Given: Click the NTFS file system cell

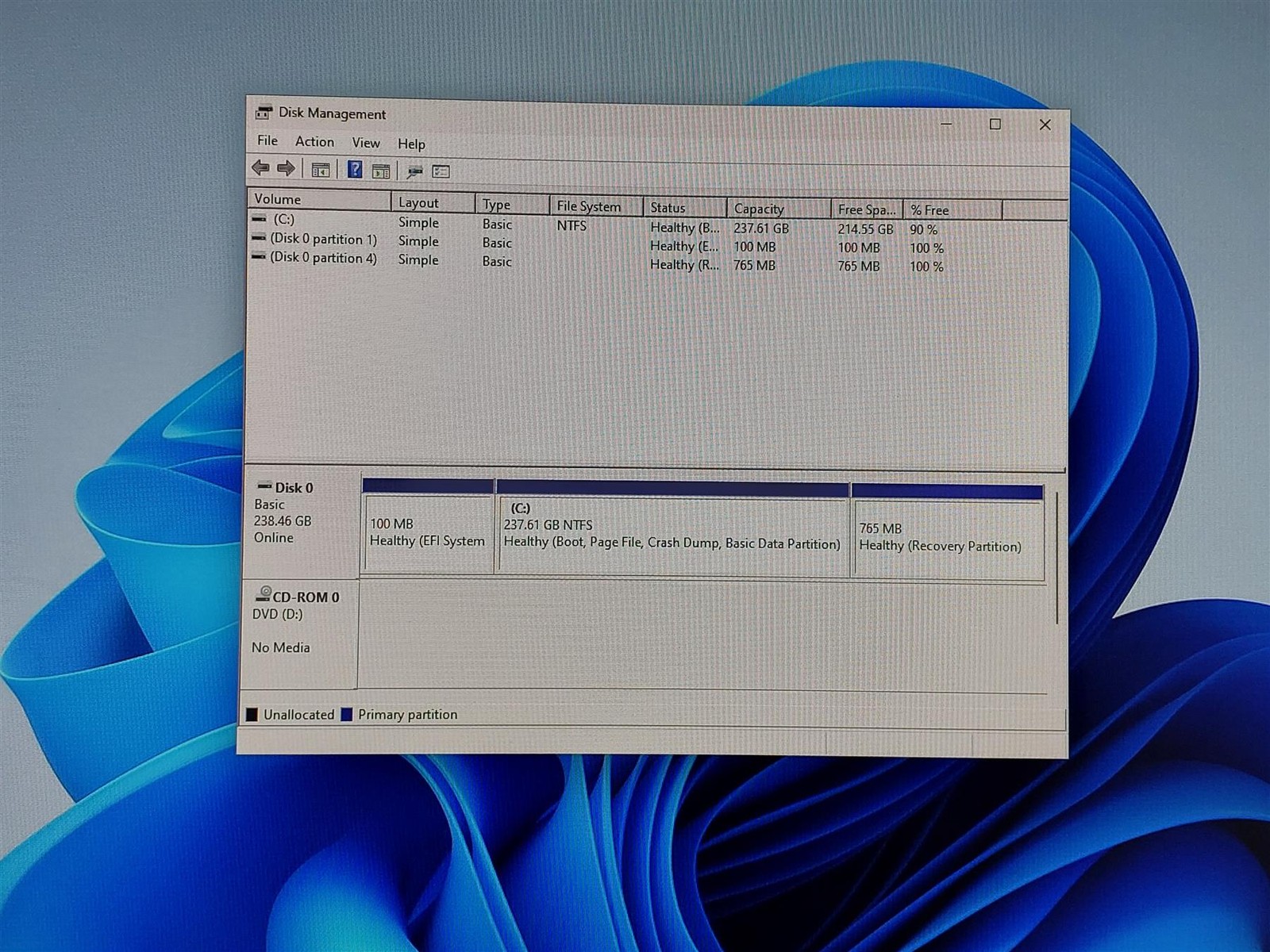Looking at the screenshot, I should tap(571, 225).
